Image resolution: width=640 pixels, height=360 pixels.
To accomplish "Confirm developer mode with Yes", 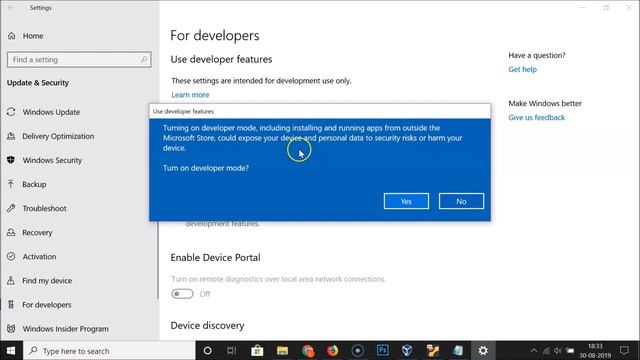I will click(x=406, y=201).
